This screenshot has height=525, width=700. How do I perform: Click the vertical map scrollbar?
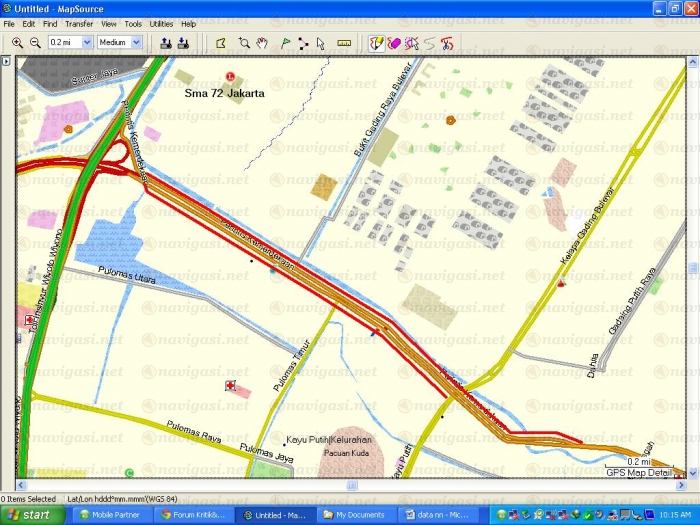(693, 270)
